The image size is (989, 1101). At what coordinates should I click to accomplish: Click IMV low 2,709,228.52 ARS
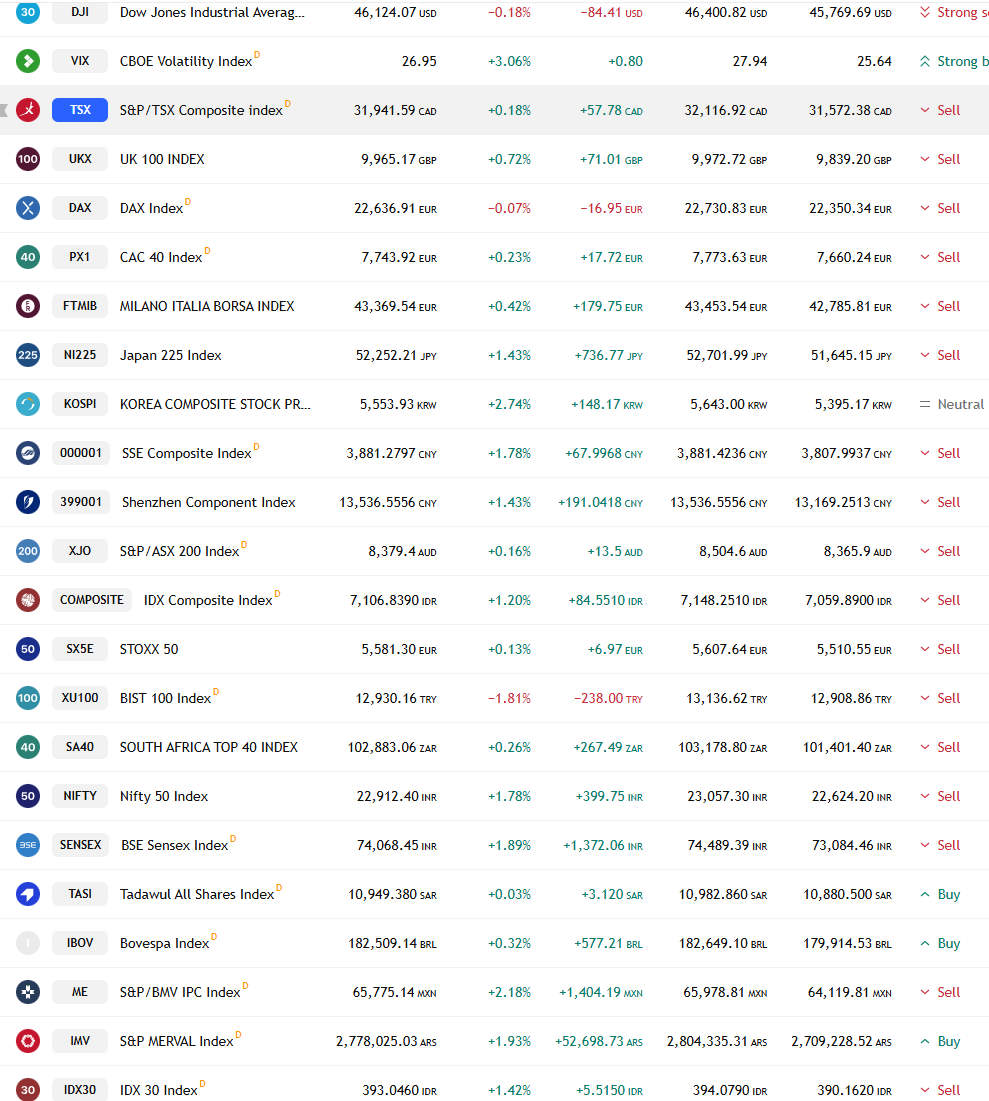841,1041
